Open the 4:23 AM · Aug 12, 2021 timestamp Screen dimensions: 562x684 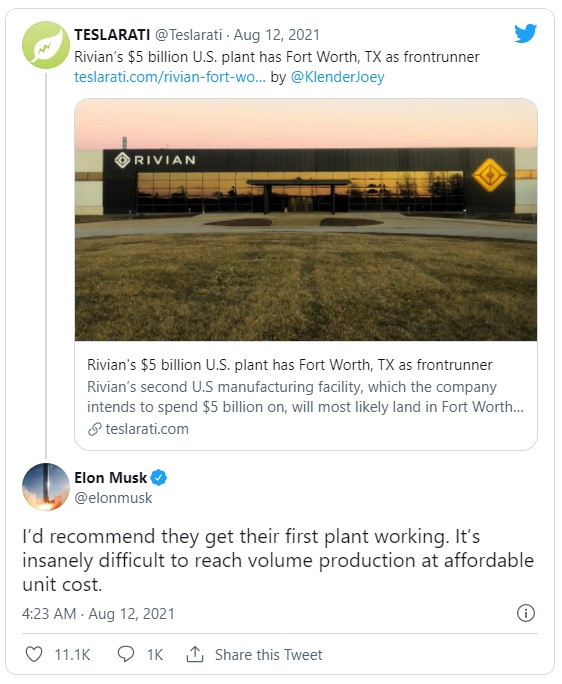pos(98,614)
